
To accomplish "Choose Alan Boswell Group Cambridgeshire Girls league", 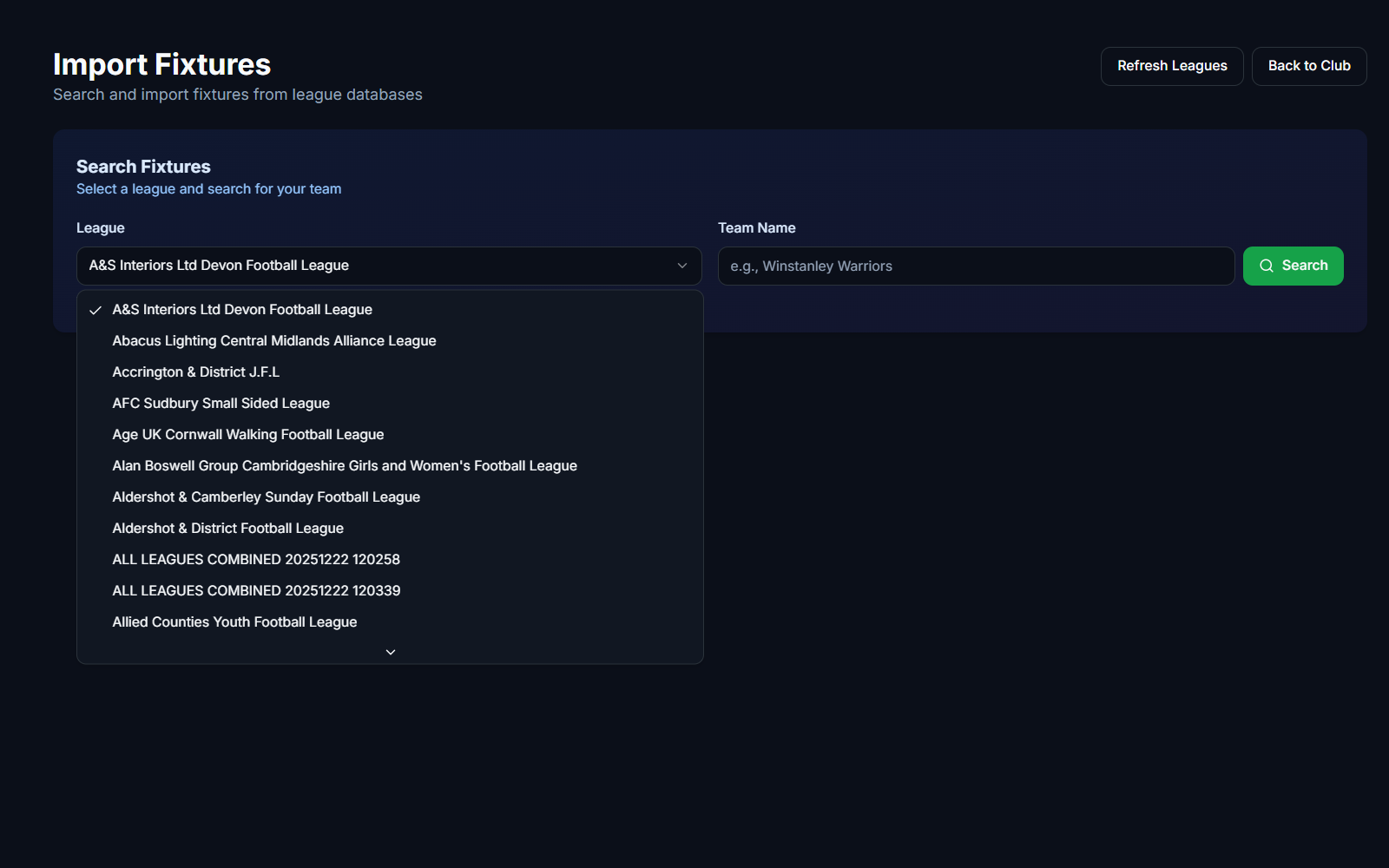I will (344, 466).
